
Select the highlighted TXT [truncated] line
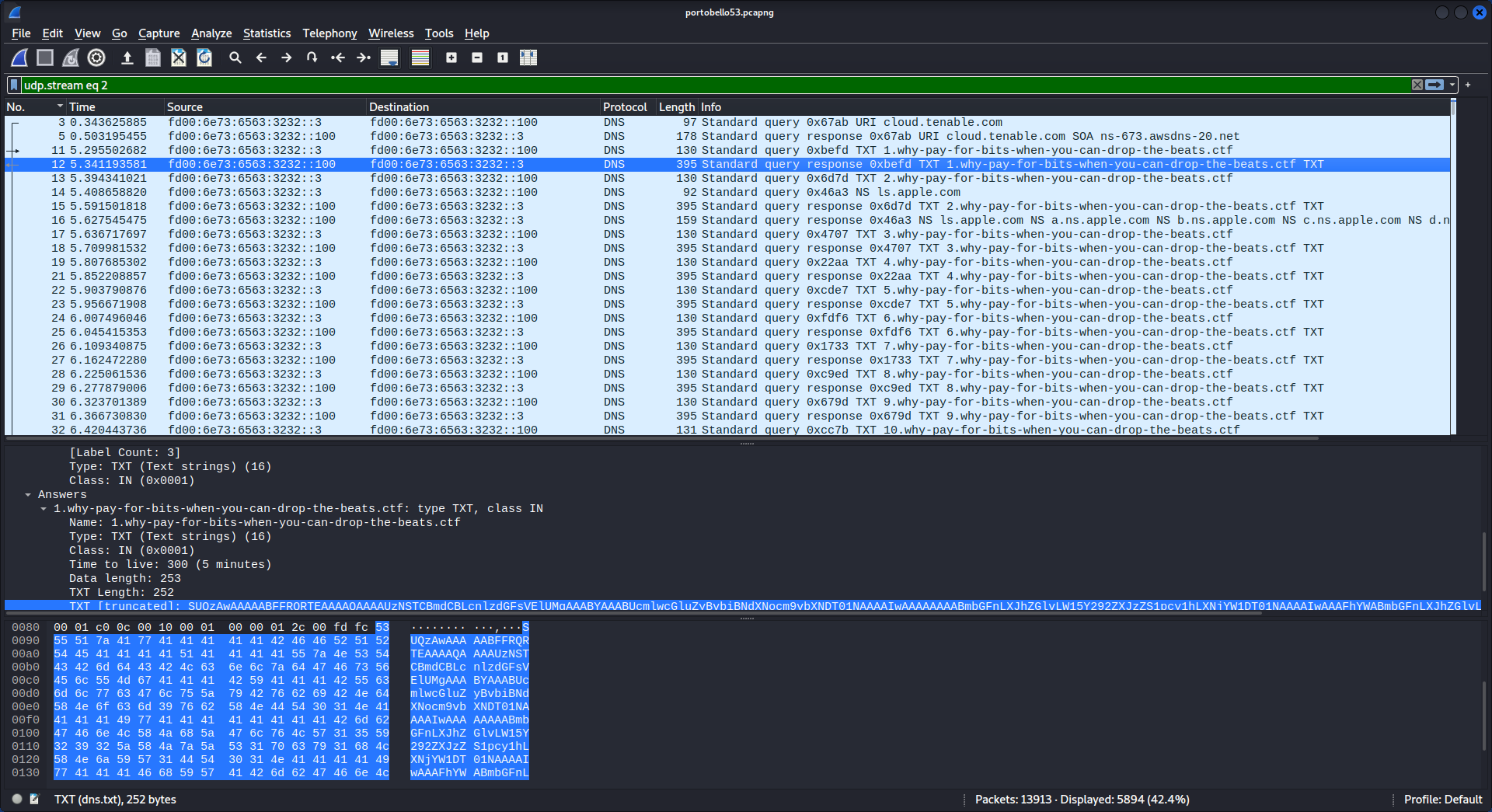coord(742,606)
